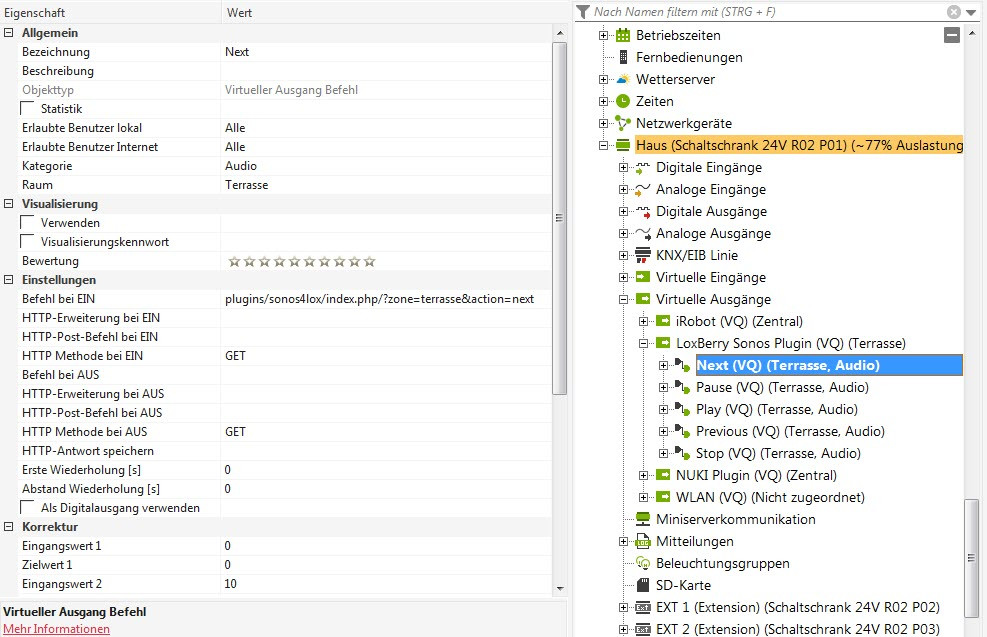
Task: Collapse the Virtuelle Ausgänge tree node
Action: click(624, 299)
